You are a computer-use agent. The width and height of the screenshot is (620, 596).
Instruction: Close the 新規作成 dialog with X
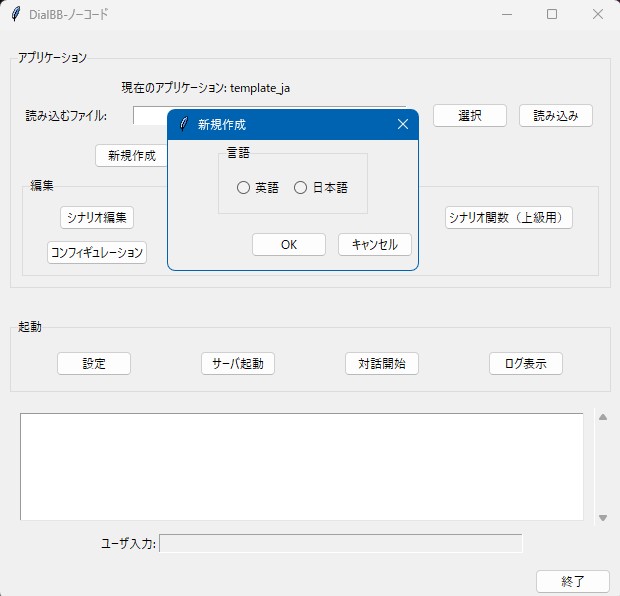point(403,125)
